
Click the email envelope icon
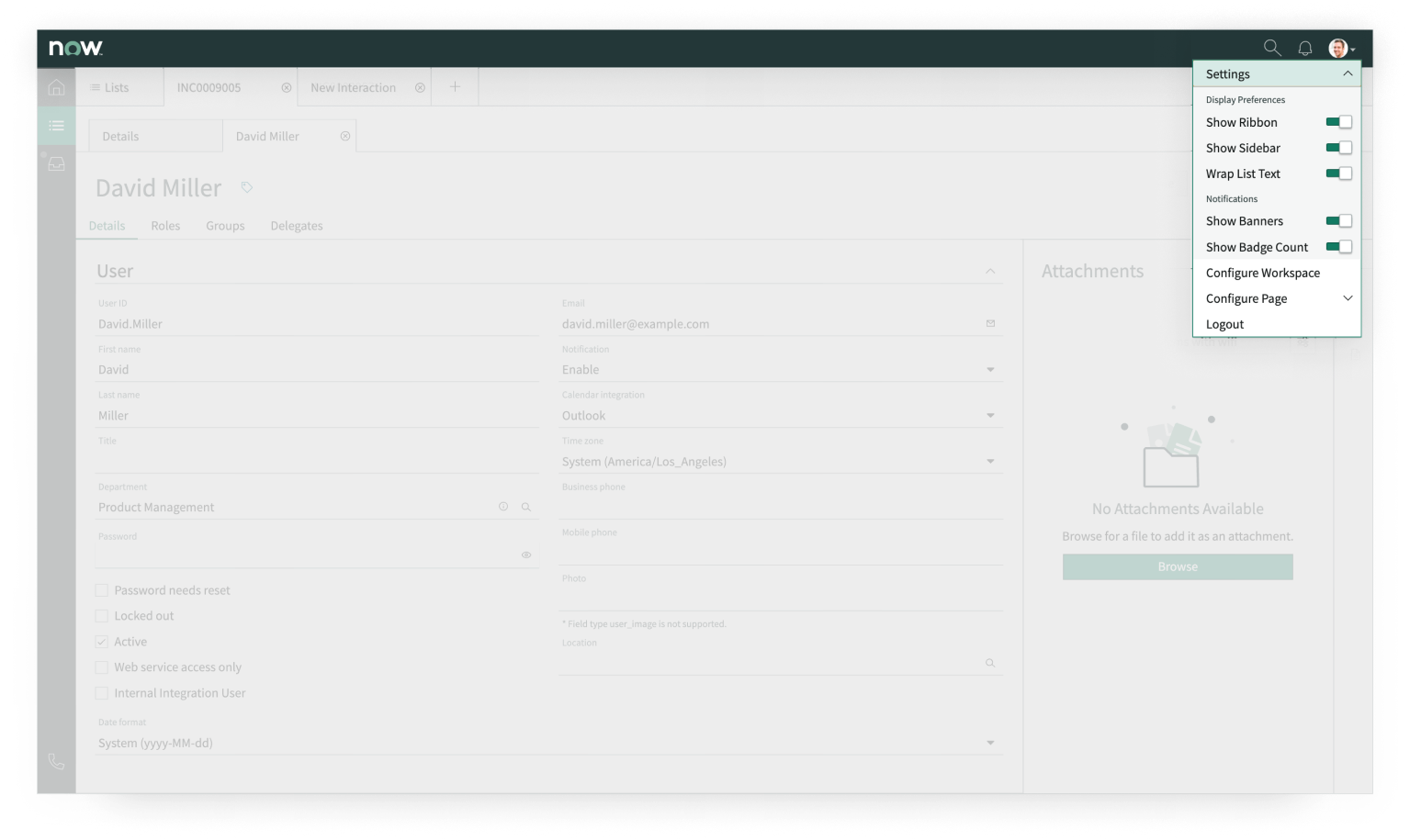point(990,323)
